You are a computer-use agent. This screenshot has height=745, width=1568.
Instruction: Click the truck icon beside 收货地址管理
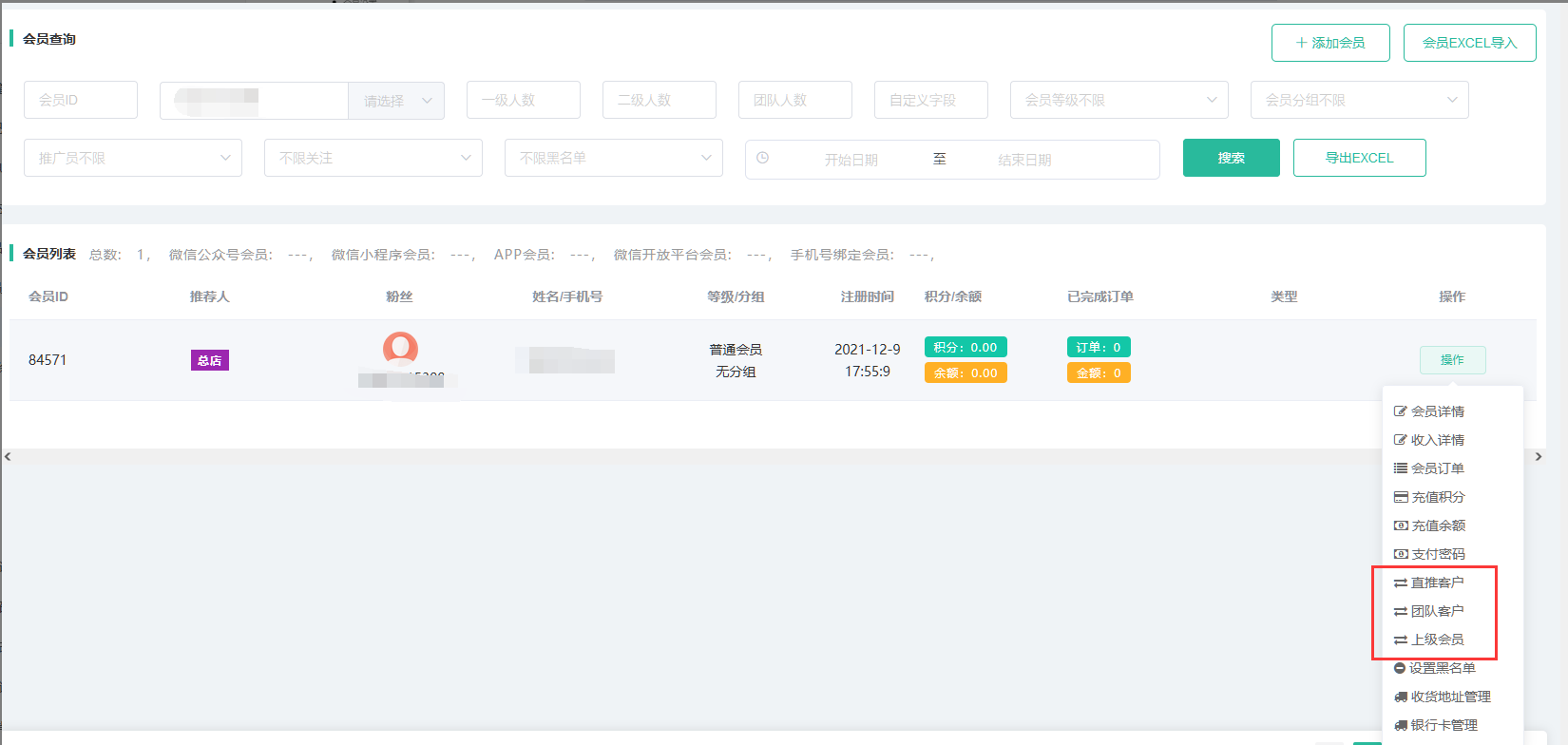click(1400, 697)
